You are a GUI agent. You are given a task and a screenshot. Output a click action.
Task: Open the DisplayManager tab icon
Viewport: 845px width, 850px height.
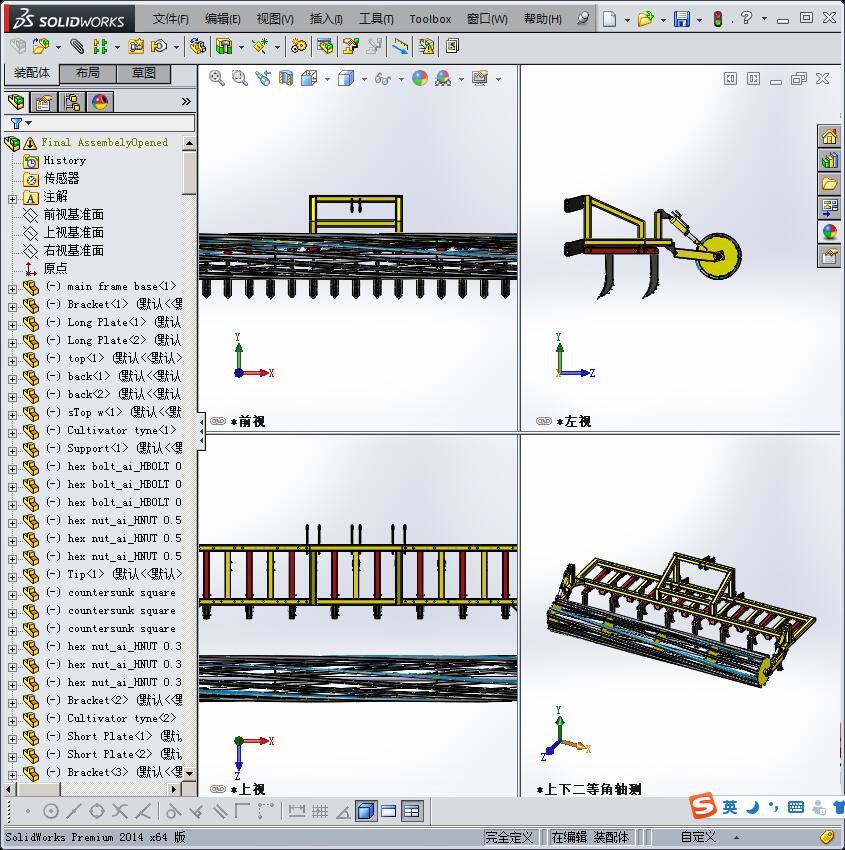tap(100, 101)
